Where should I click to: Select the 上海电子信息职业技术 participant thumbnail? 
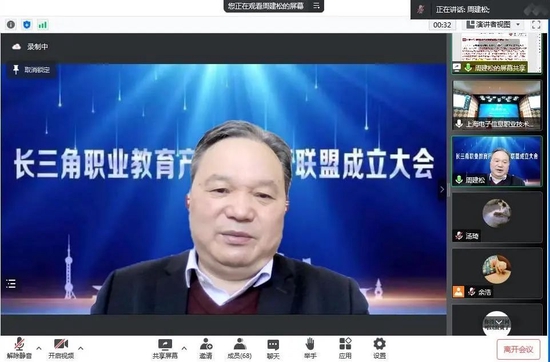[x=497, y=105]
